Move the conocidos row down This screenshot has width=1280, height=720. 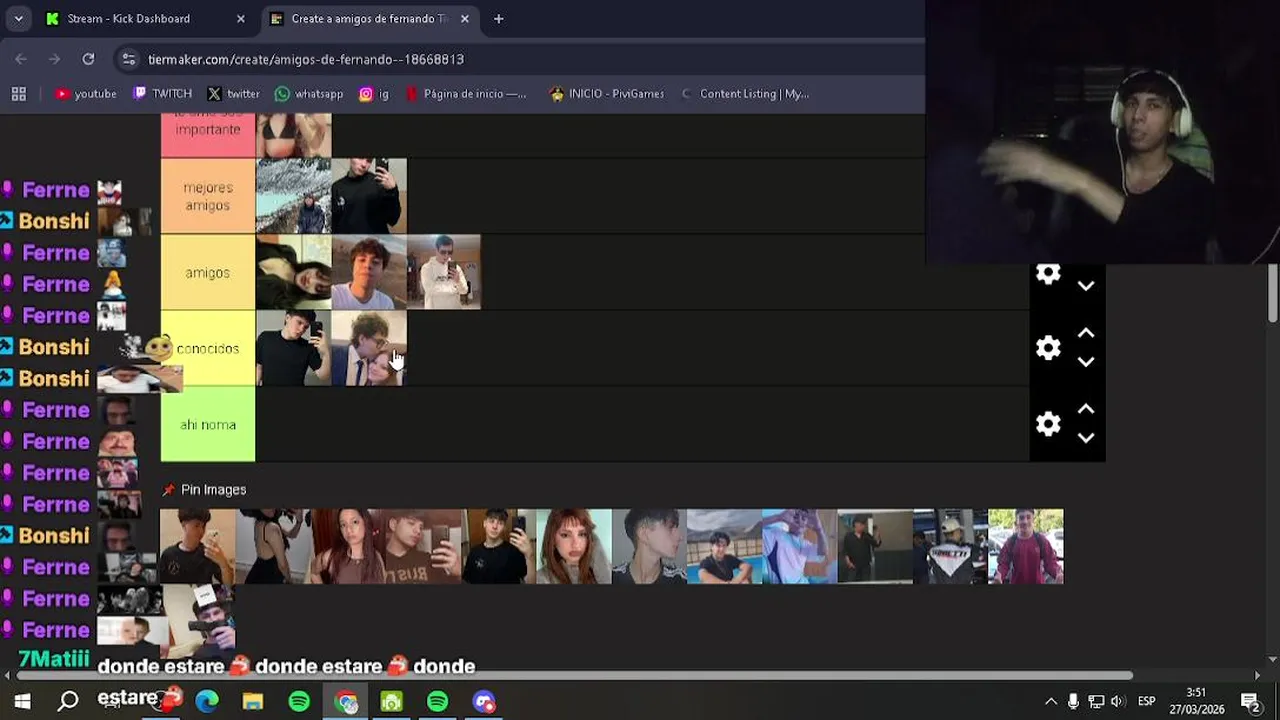point(1086,362)
